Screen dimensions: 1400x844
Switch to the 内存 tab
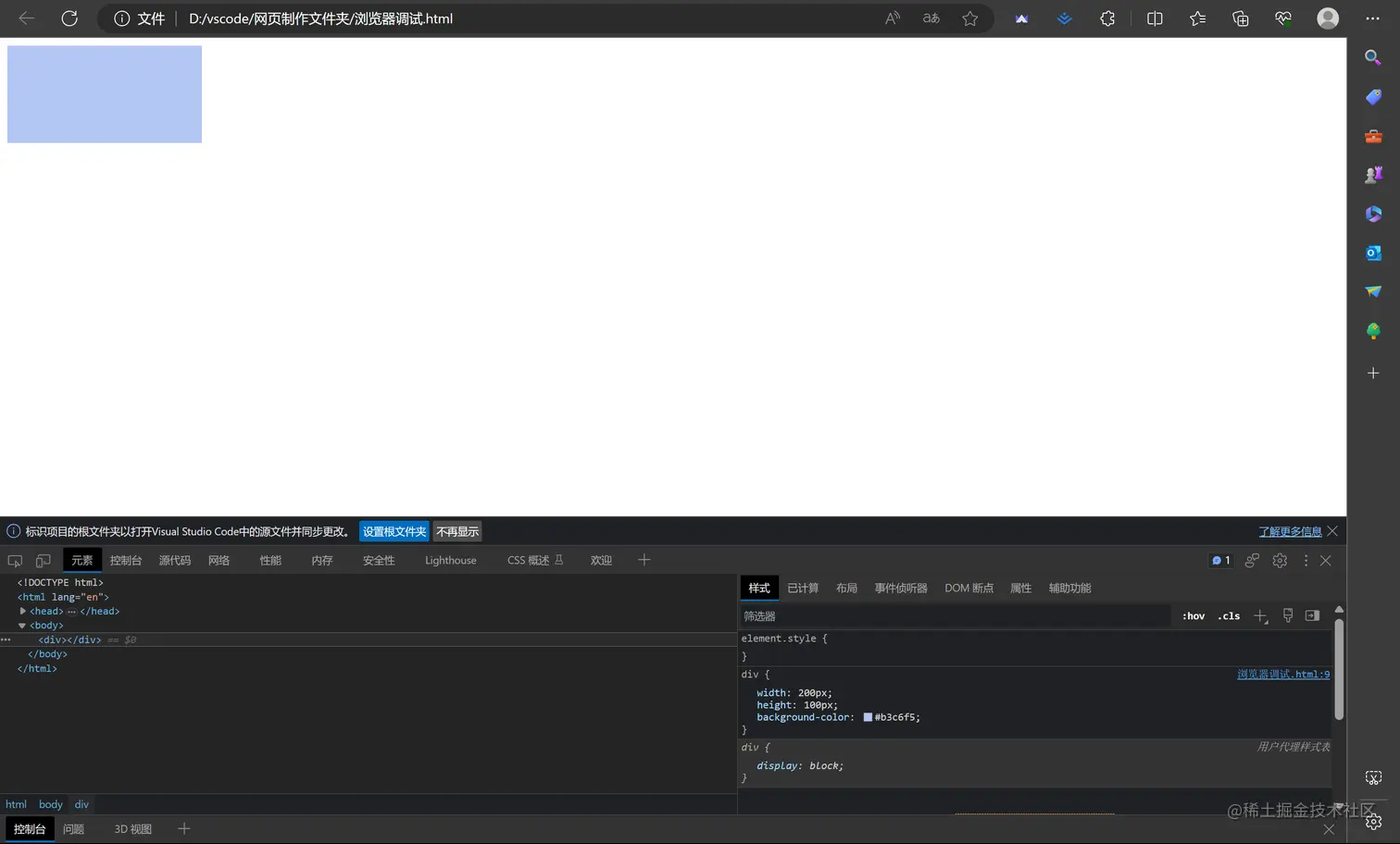pyautogui.click(x=322, y=561)
